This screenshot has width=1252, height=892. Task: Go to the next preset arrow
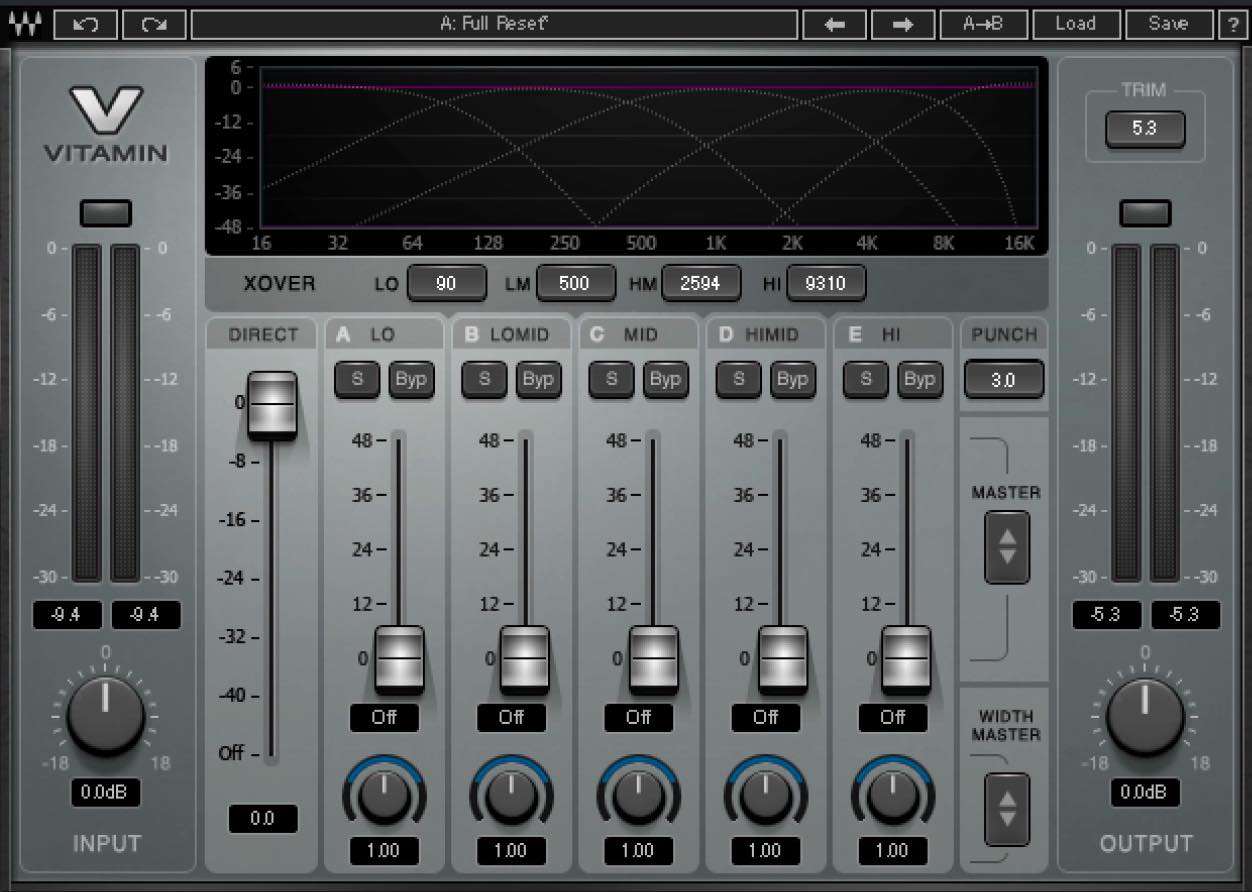coord(903,24)
